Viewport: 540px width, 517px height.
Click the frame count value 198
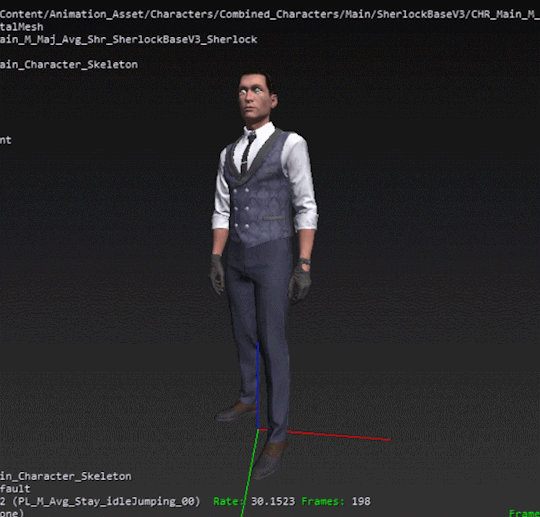361,502
